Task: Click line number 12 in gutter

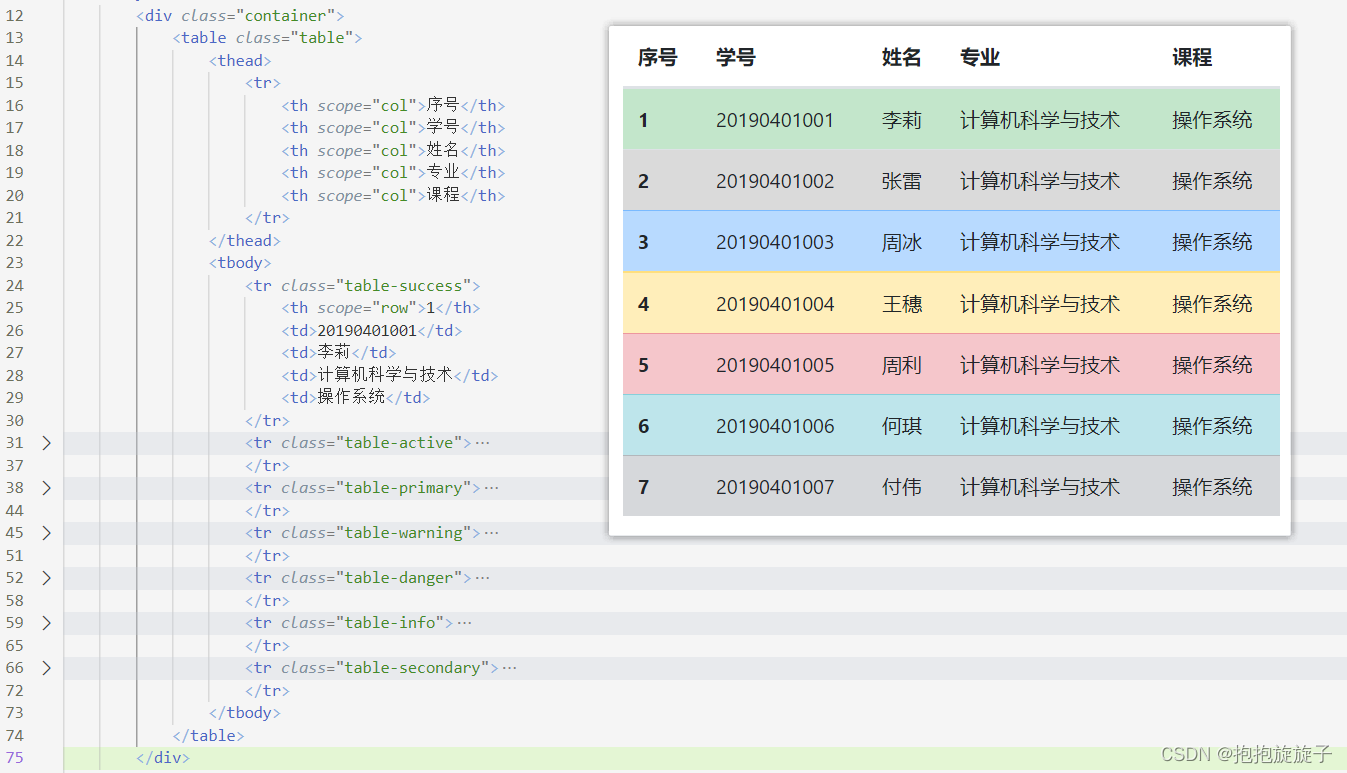Action: point(14,16)
